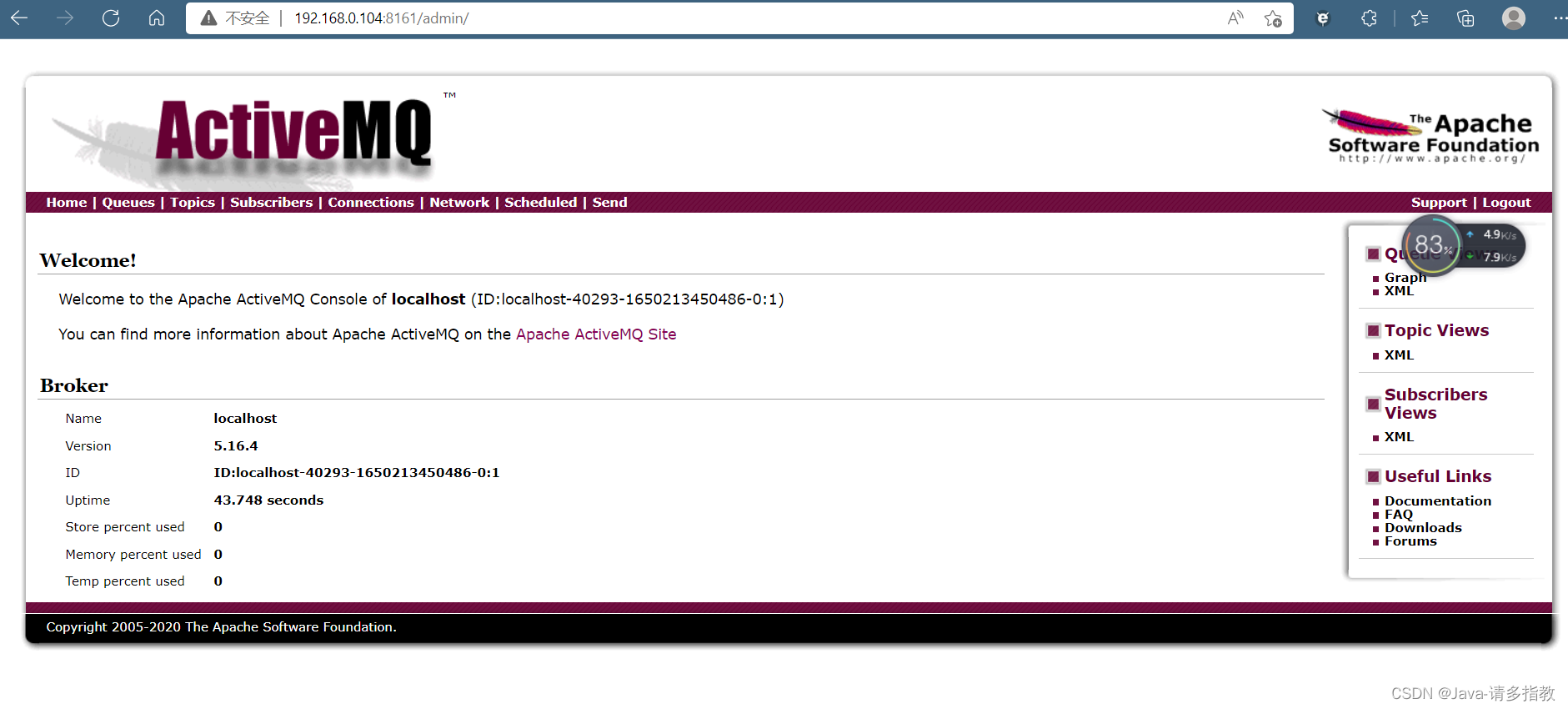Click the browser forward arrow
The image size is (1568, 709).
(65, 18)
